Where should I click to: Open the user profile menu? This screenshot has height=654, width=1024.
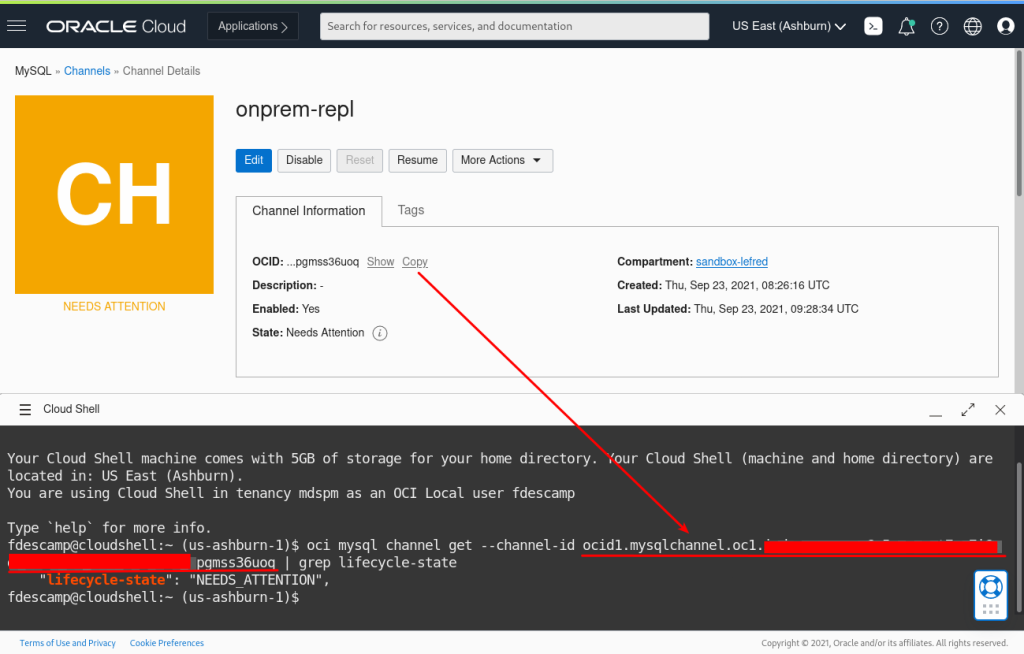coord(1006,26)
